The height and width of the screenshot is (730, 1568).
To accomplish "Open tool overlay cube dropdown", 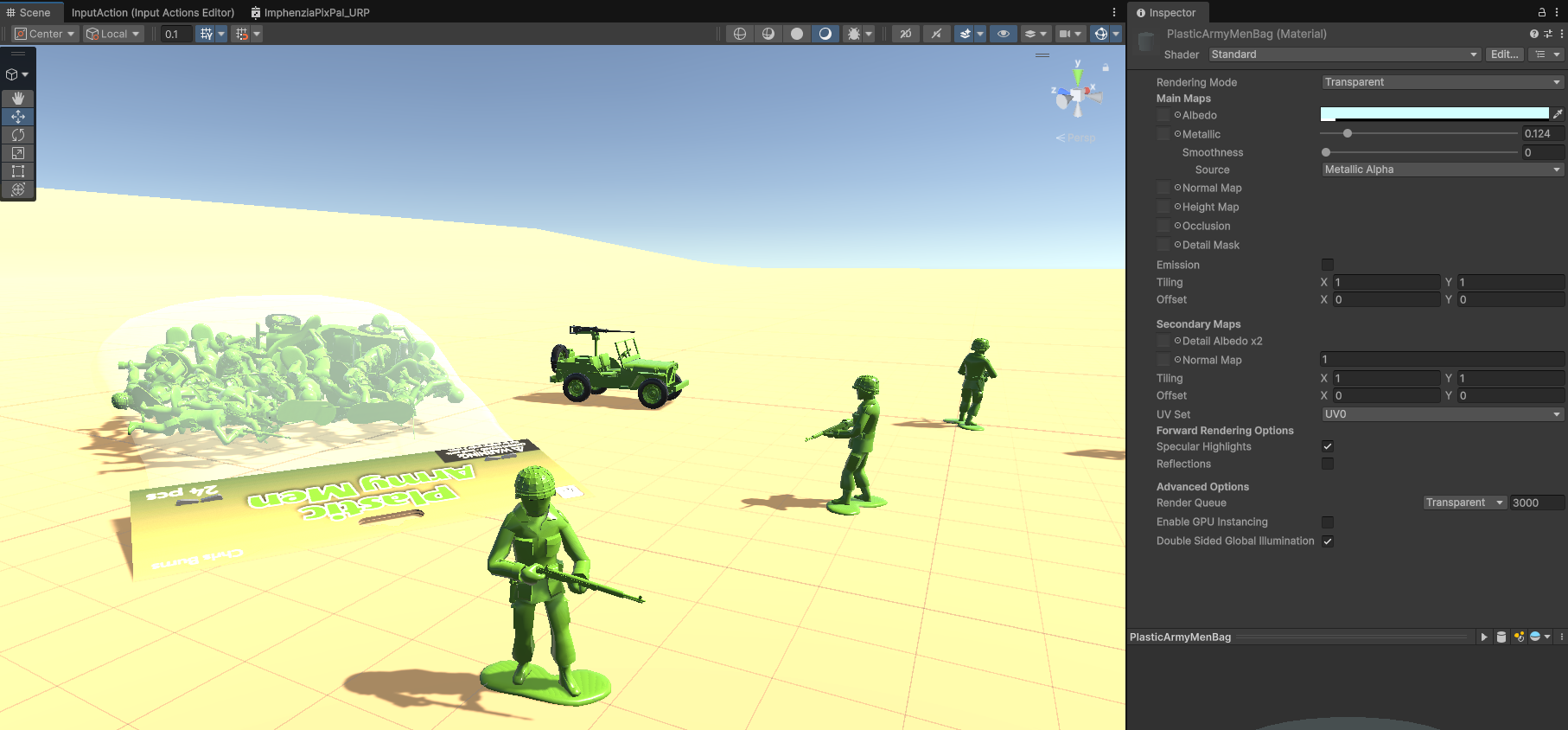I will pos(17,74).
